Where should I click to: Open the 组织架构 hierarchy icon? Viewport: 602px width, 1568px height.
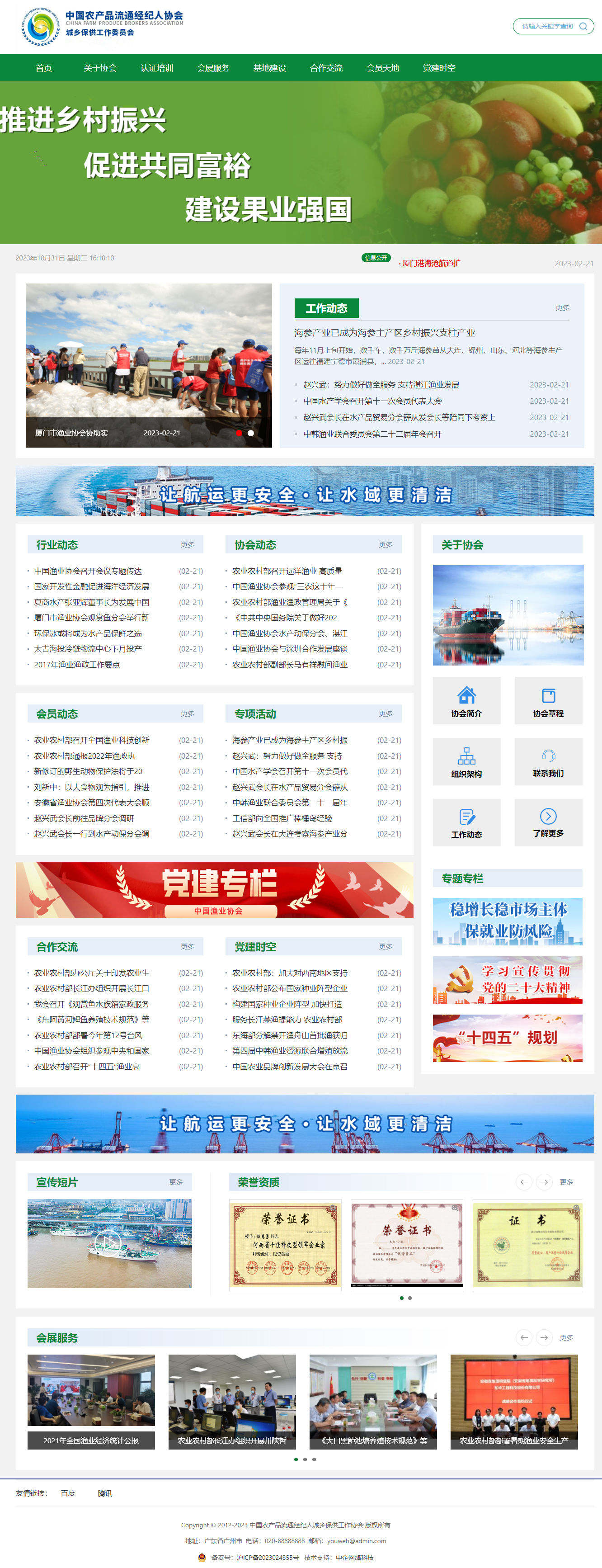(466, 756)
